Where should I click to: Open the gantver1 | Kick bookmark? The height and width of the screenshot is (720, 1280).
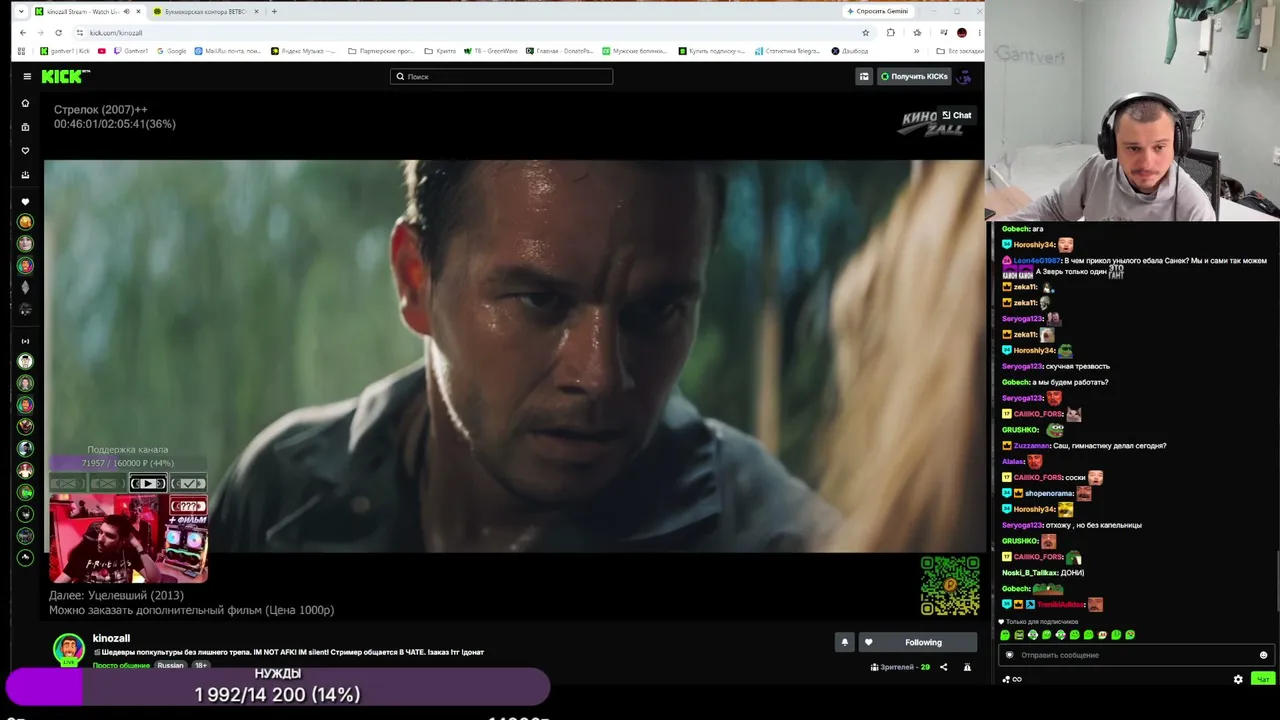pyautogui.click(x=65, y=51)
